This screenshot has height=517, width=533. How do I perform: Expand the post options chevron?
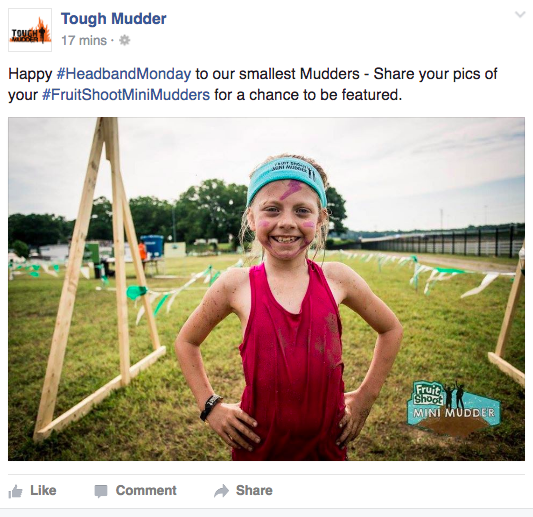[520, 15]
